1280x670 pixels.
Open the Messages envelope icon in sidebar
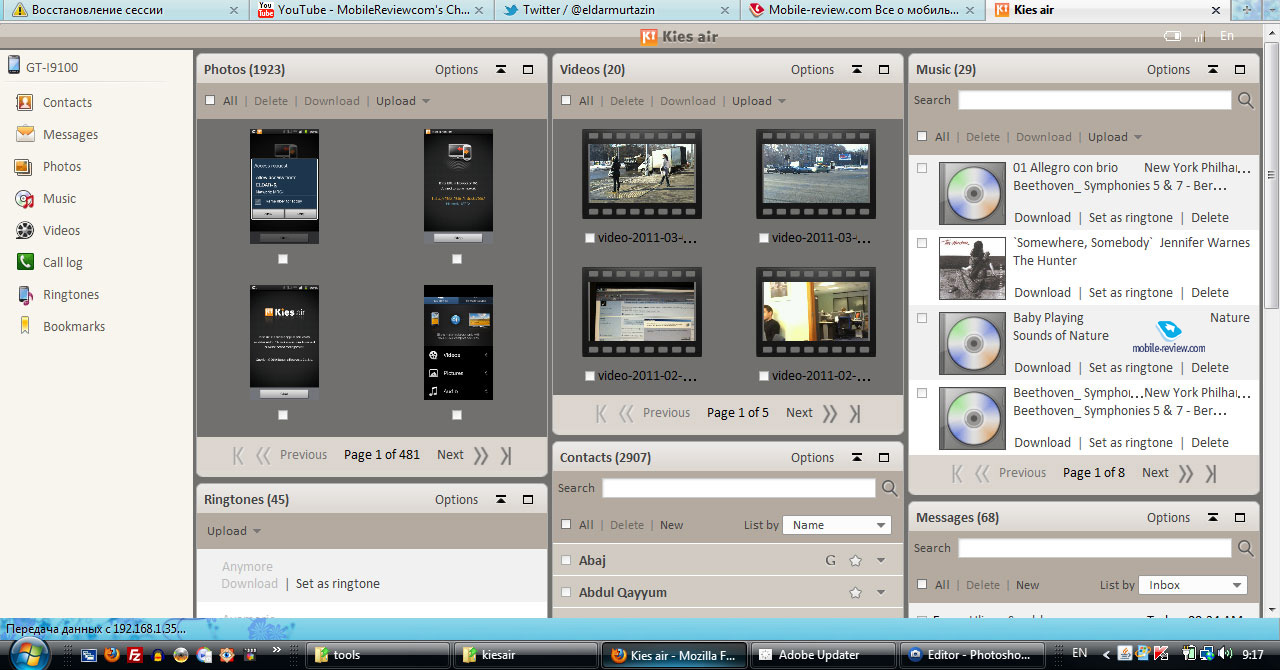coord(24,134)
